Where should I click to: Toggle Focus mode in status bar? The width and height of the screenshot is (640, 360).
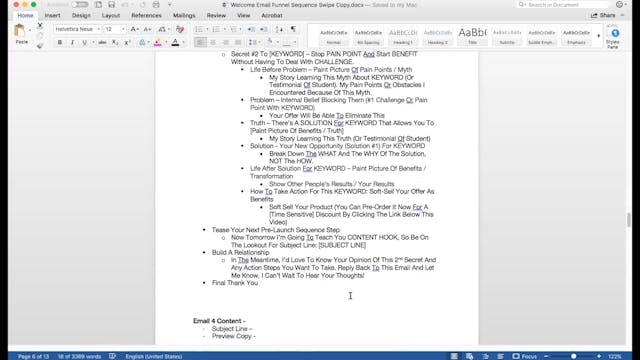click(525, 356)
